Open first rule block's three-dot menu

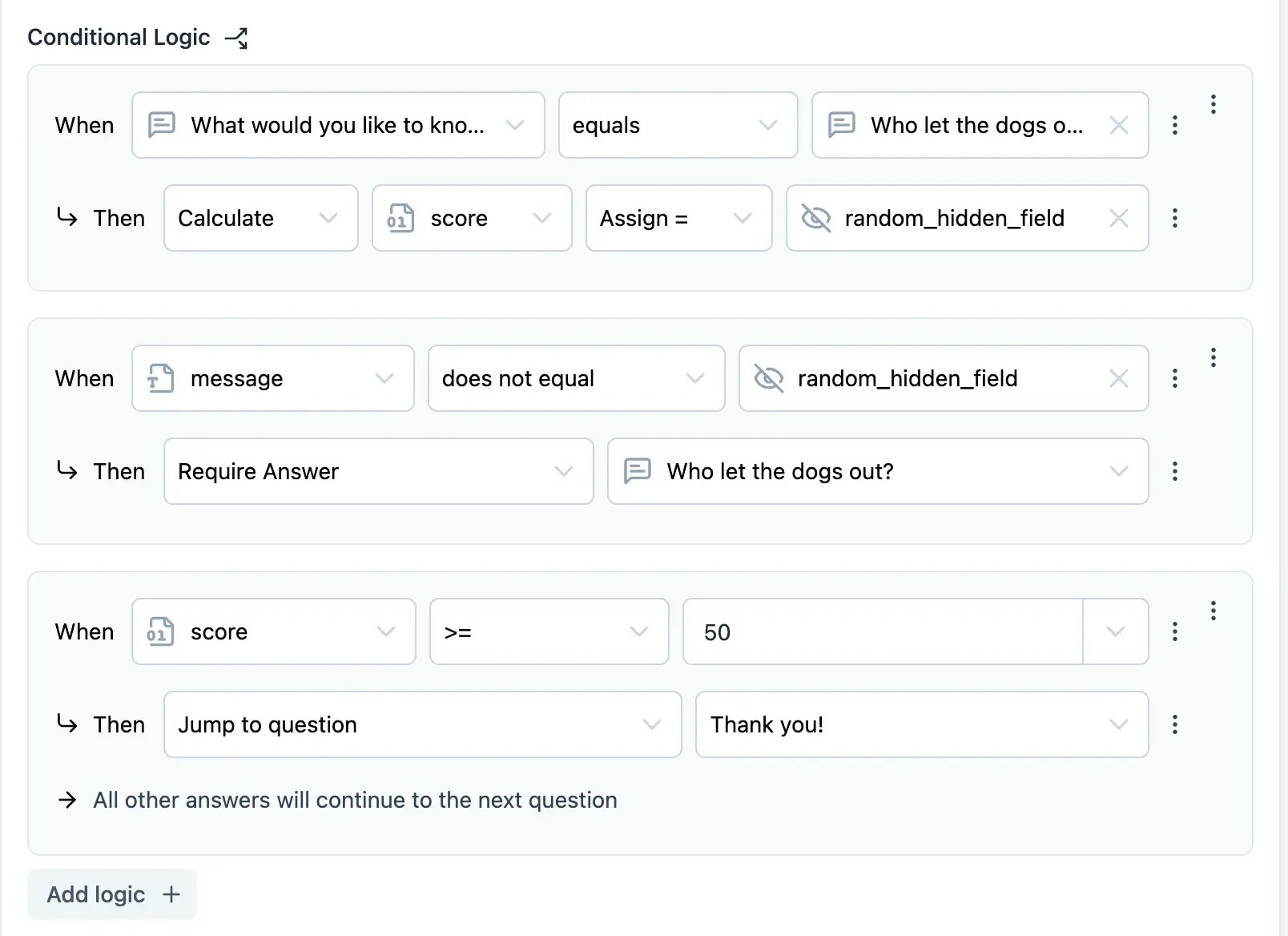click(1214, 104)
